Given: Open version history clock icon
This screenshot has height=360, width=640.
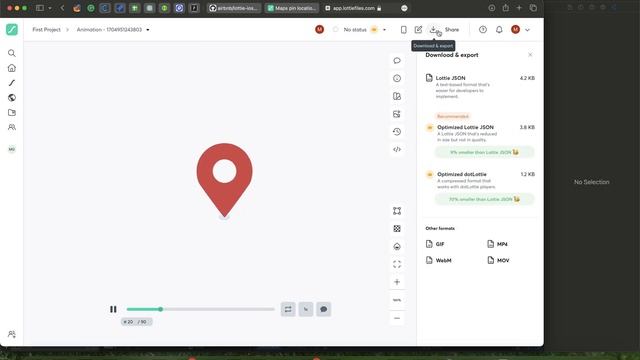Looking at the screenshot, I should click(397, 132).
